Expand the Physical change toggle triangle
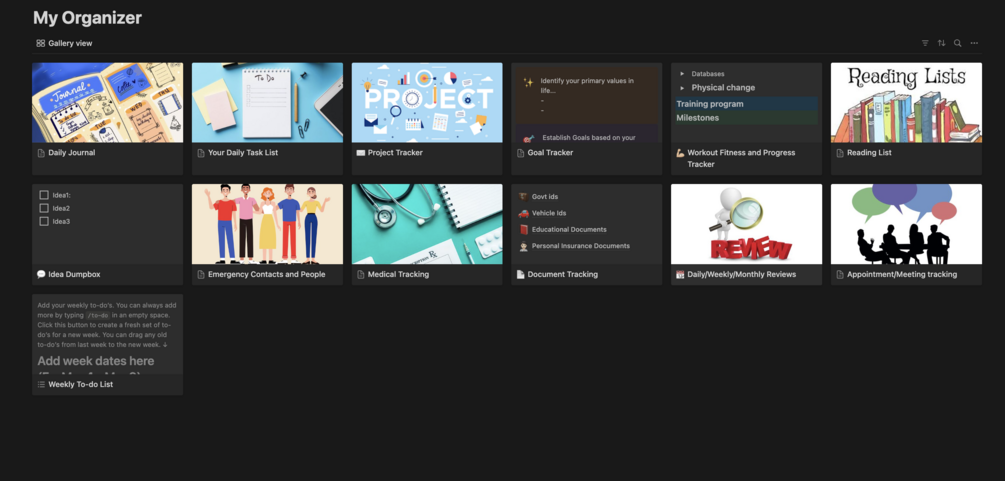1005x481 pixels. click(x=682, y=88)
